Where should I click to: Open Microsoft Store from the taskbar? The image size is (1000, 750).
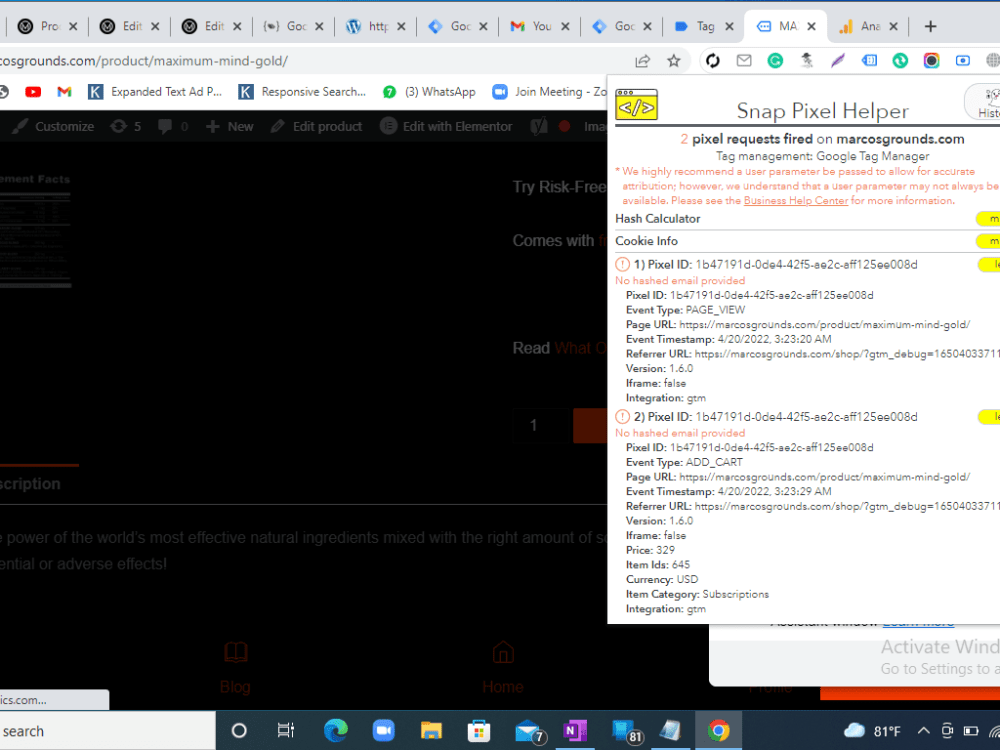pos(478,731)
